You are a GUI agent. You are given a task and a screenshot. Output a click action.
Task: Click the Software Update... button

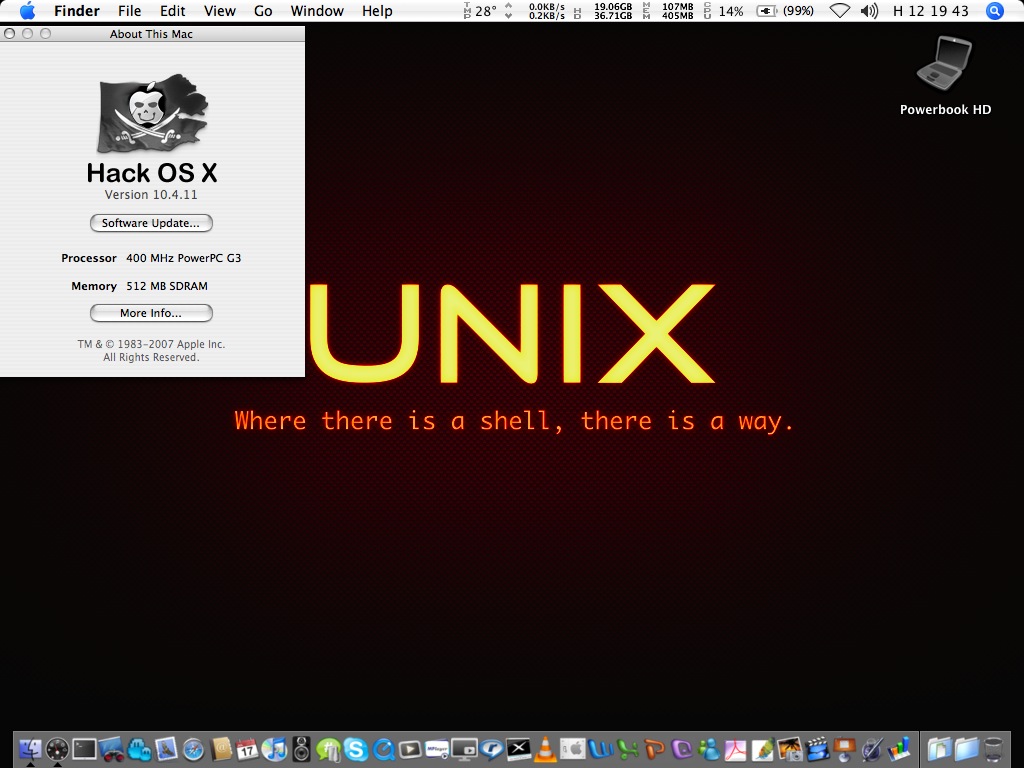coord(151,223)
